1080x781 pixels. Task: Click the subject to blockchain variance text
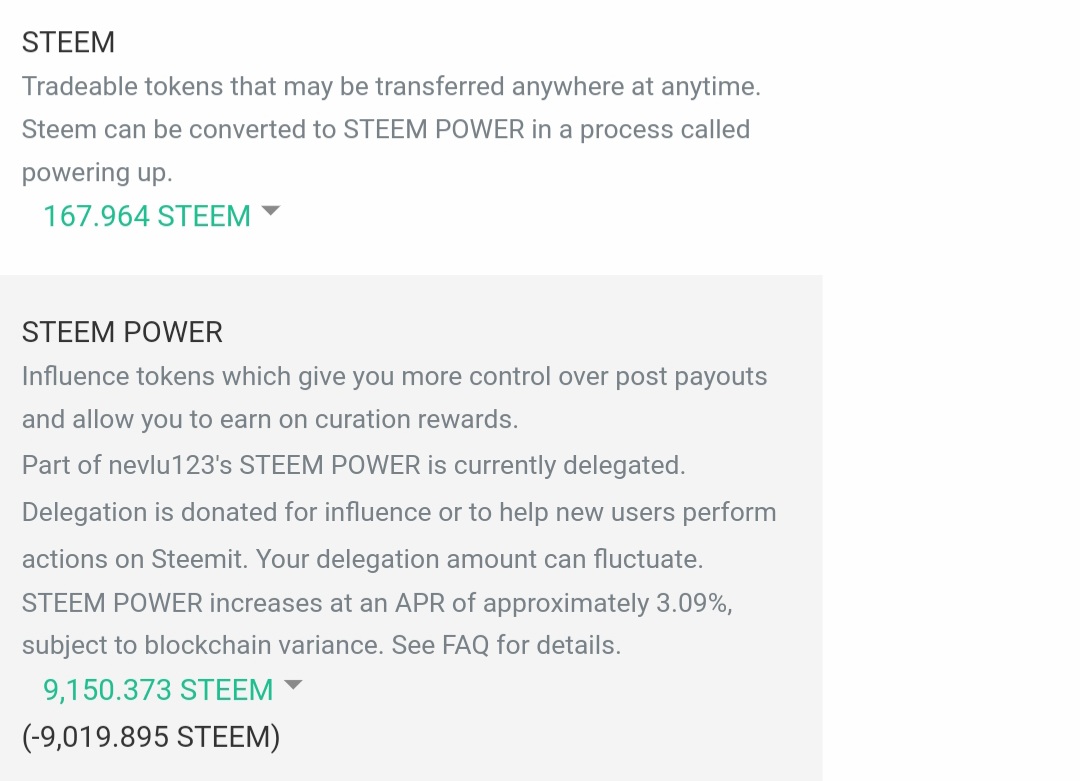click(x=200, y=645)
